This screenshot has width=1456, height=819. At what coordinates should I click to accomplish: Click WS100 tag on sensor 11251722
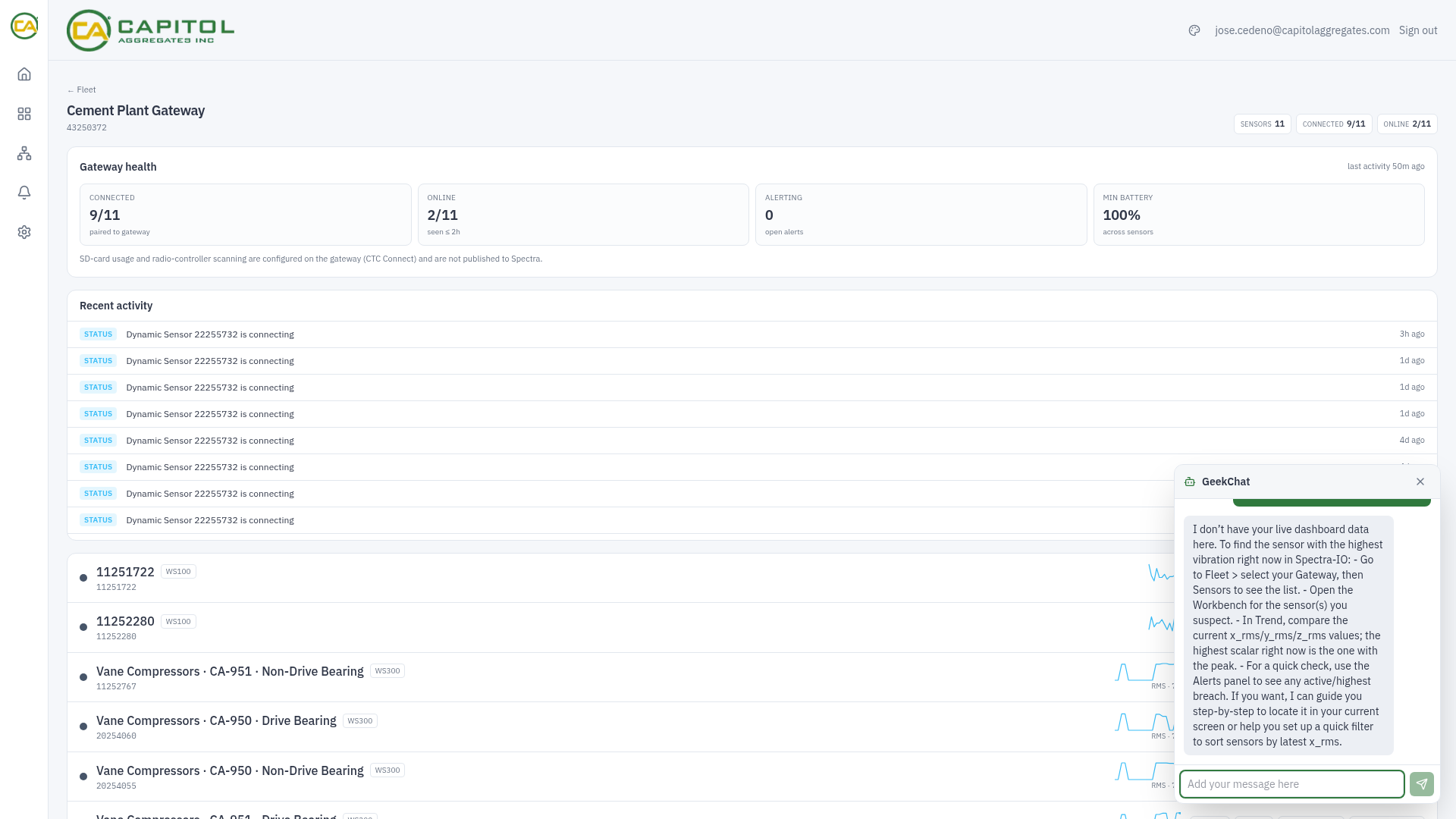pyautogui.click(x=178, y=572)
